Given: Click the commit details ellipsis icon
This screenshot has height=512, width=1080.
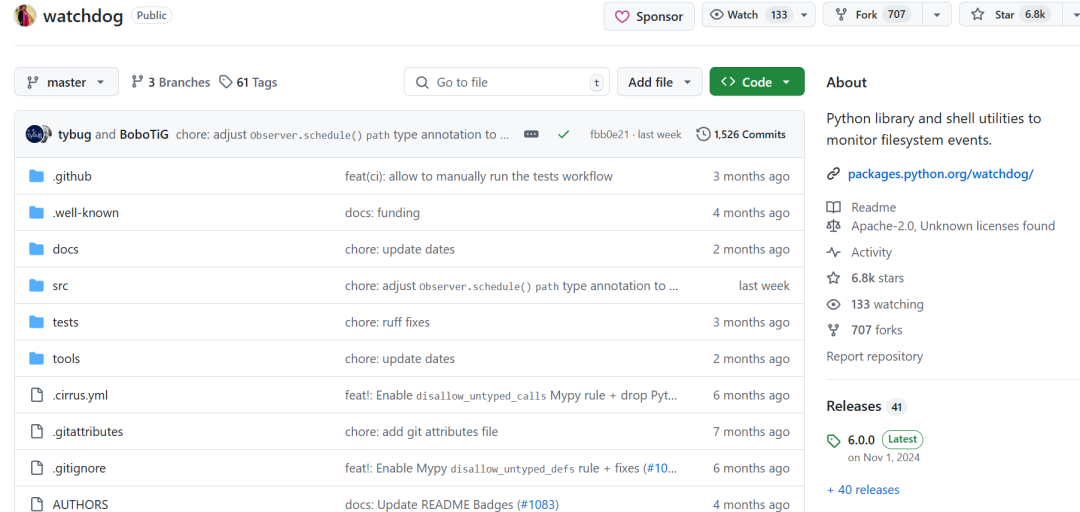Looking at the screenshot, I should tap(531, 134).
